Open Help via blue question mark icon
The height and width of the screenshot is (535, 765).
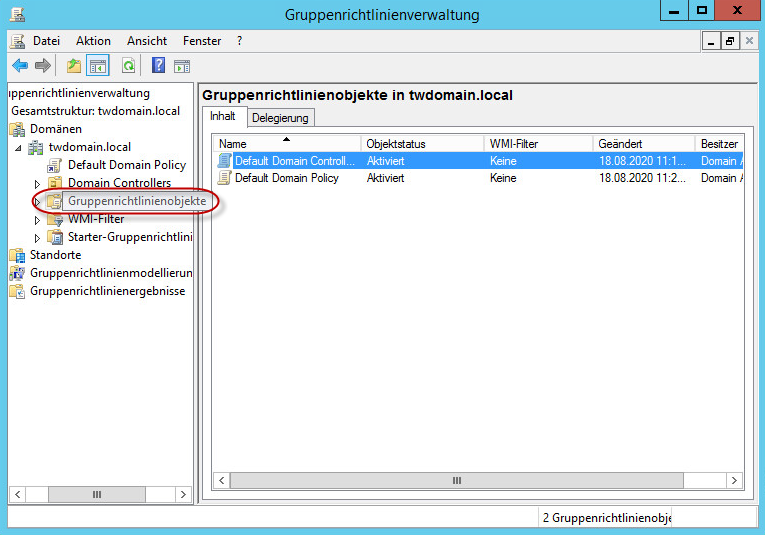158,65
